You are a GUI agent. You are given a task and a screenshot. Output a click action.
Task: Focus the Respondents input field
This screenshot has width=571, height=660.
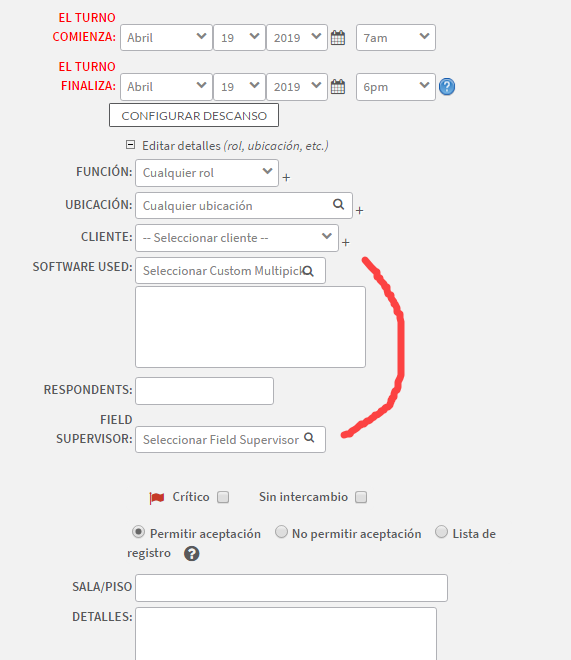[x=204, y=391]
